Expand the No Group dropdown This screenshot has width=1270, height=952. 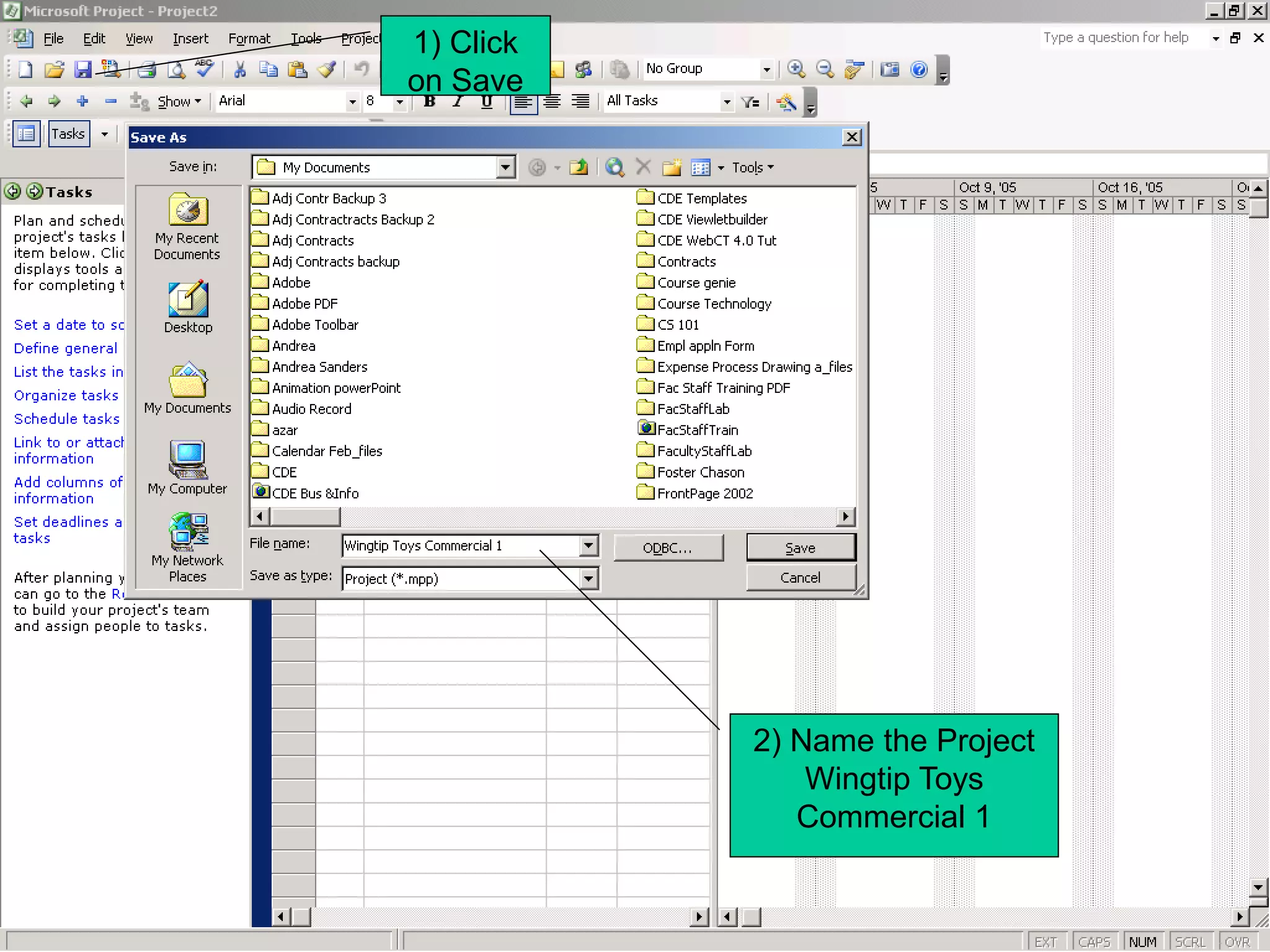[x=766, y=69]
